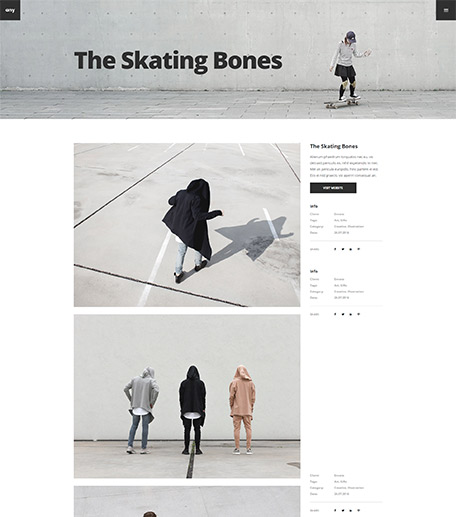
Task: Click the Category value in second Info block
Action: pos(349,291)
